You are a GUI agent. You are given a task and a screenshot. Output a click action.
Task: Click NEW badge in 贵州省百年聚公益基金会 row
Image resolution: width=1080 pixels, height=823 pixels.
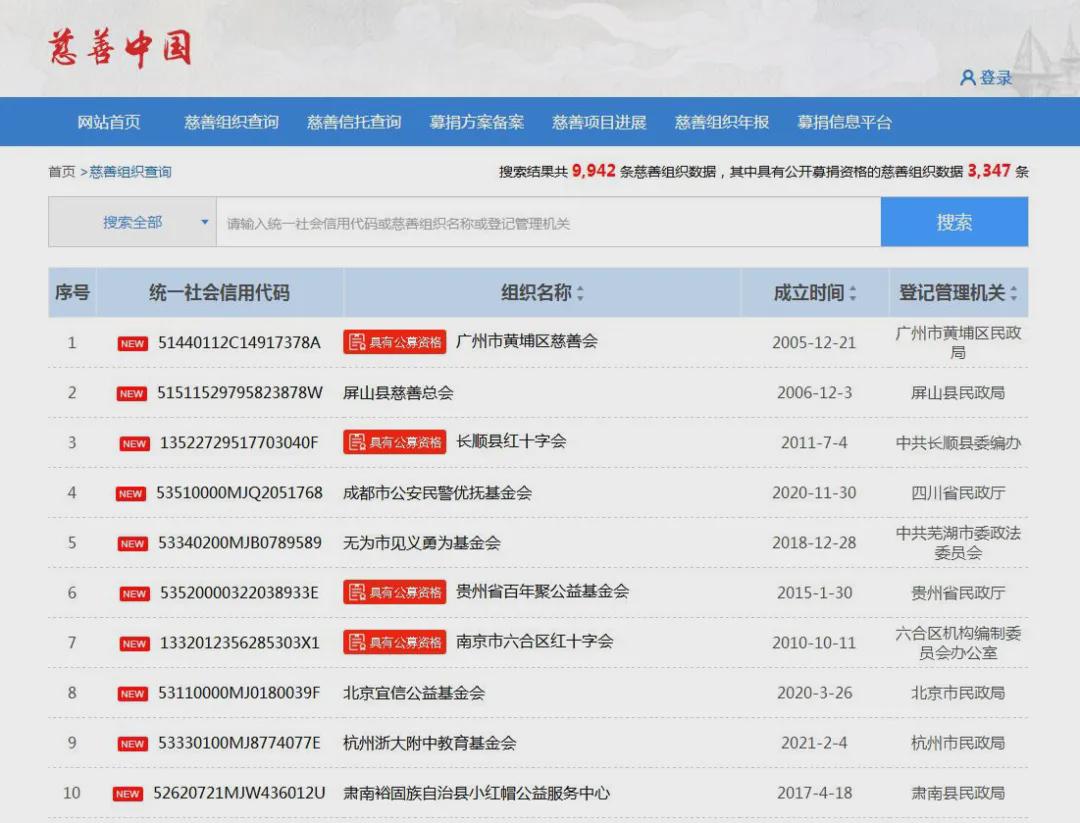(x=134, y=594)
